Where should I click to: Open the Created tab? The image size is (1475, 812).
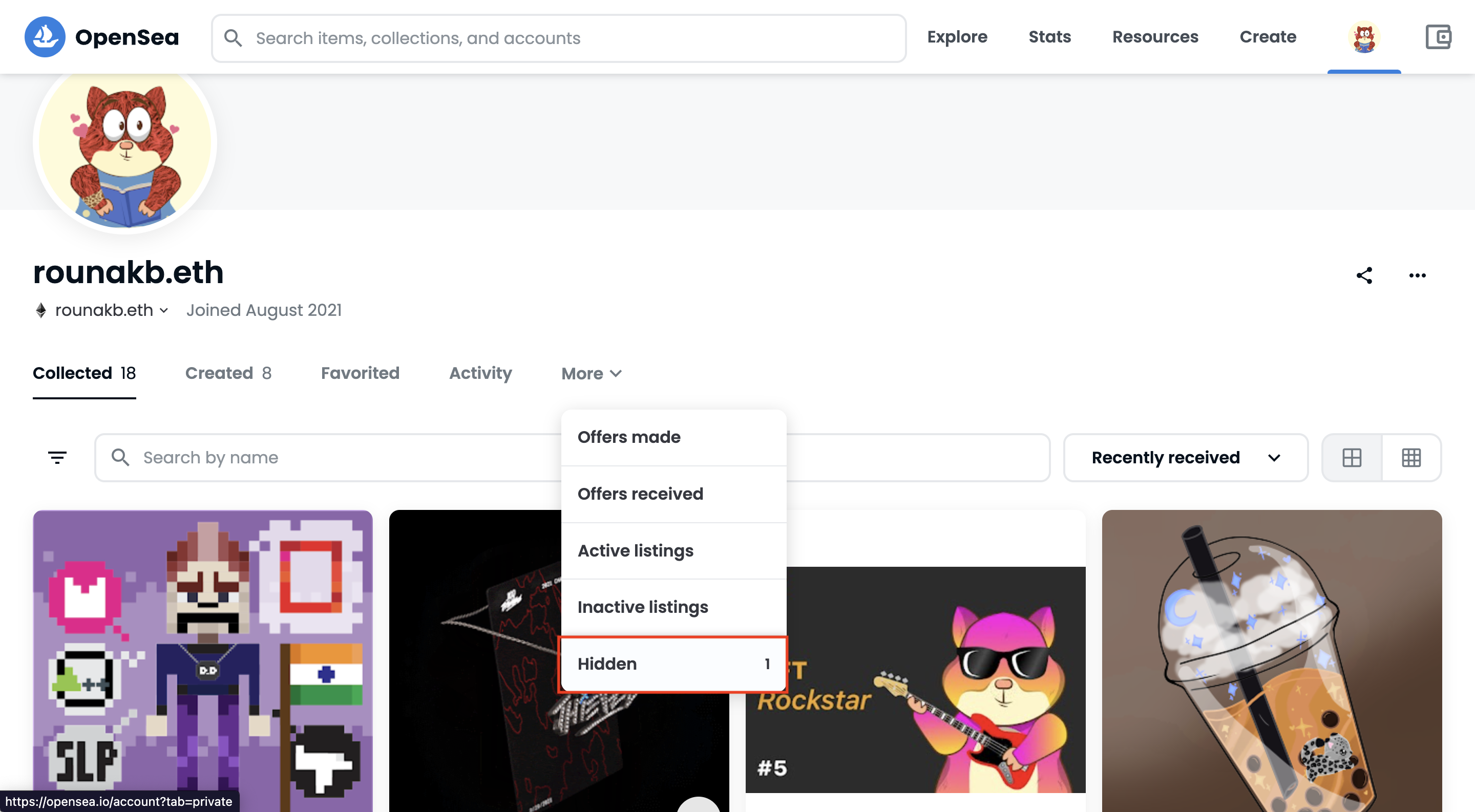228,373
